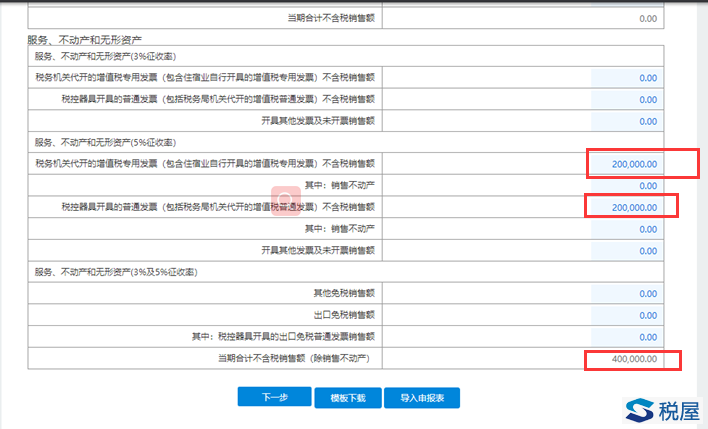Select 销售不动产 field under the 5% 普通发票 row
708x429 pixels.
coord(627,229)
